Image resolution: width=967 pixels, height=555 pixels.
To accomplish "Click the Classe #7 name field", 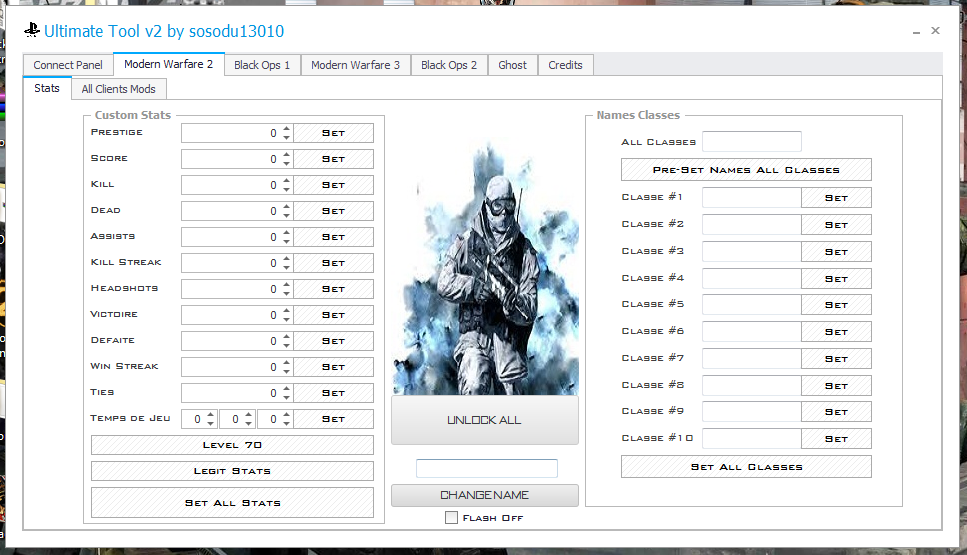I will click(752, 358).
